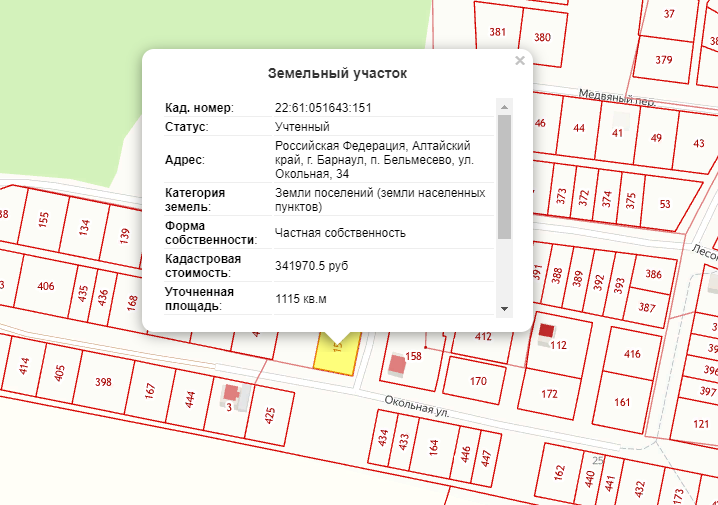Close the Земельный участок popup

(519, 61)
